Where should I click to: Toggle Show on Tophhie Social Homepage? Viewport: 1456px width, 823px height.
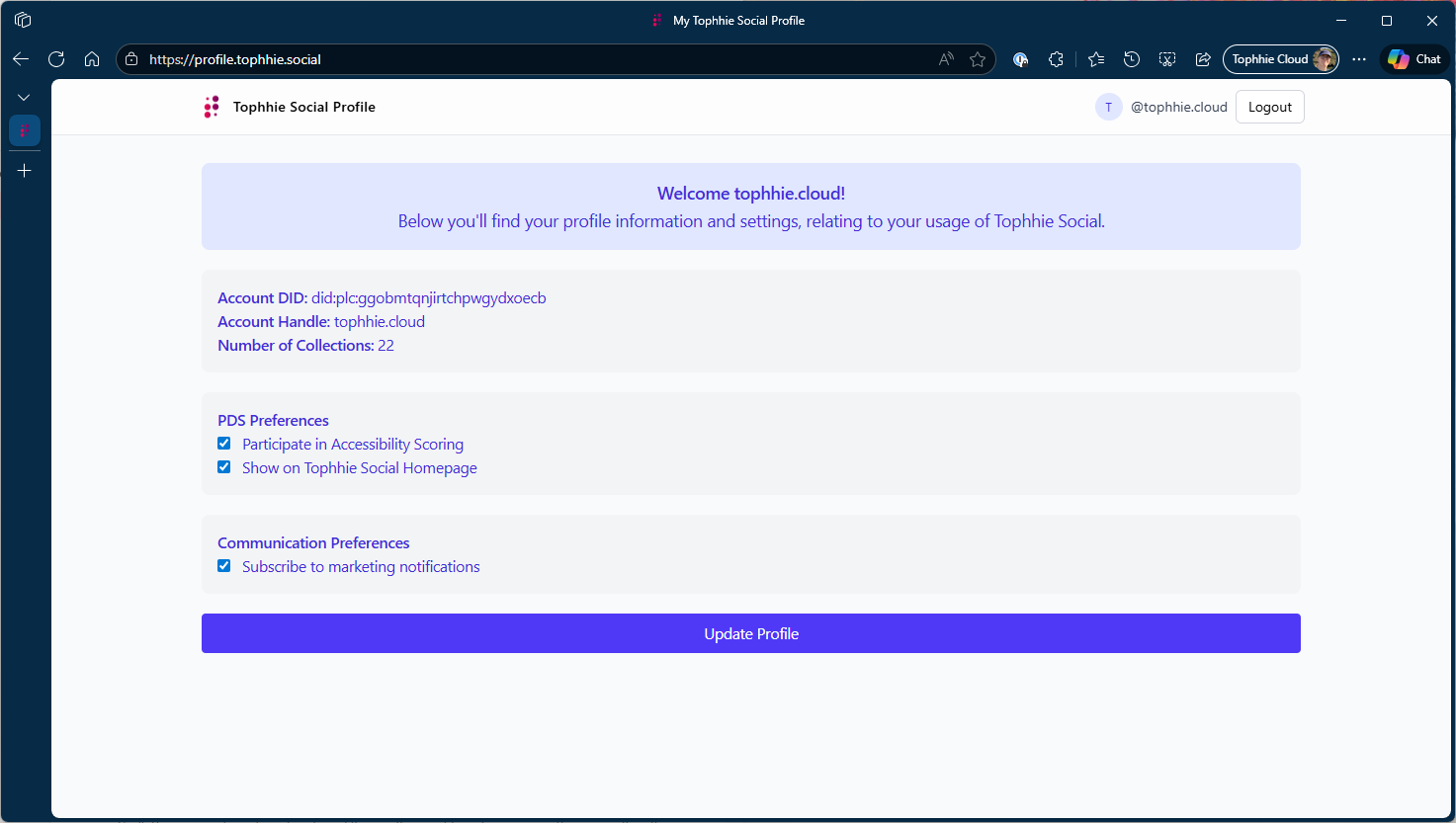click(x=224, y=467)
